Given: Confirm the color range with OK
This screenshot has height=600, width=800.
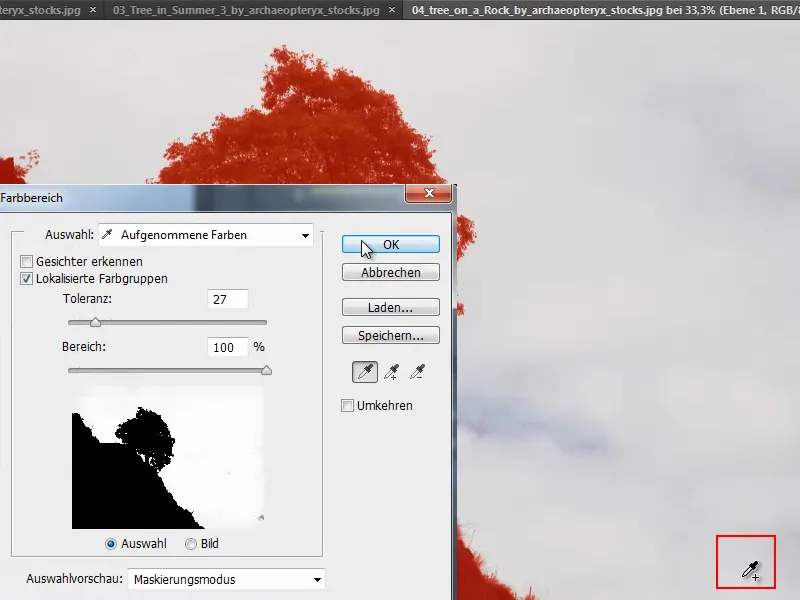Looking at the screenshot, I should point(391,244).
